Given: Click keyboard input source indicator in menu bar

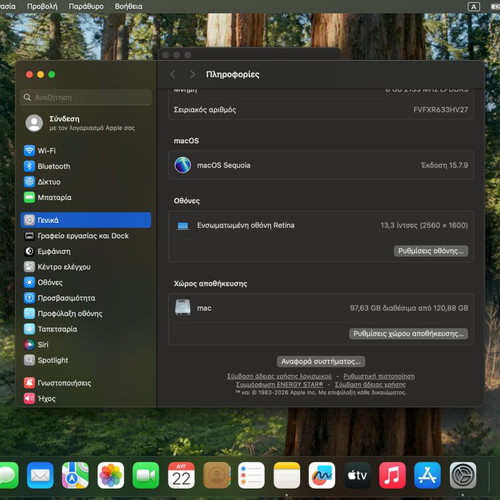Looking at the screenshot, I should (x=474, y=6).
